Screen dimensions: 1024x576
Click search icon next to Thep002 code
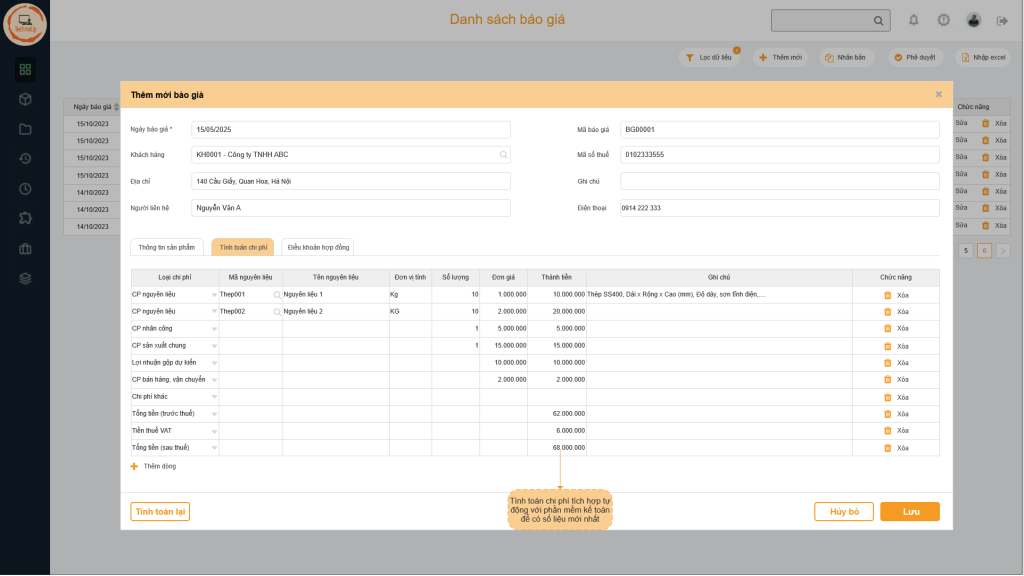277,312
